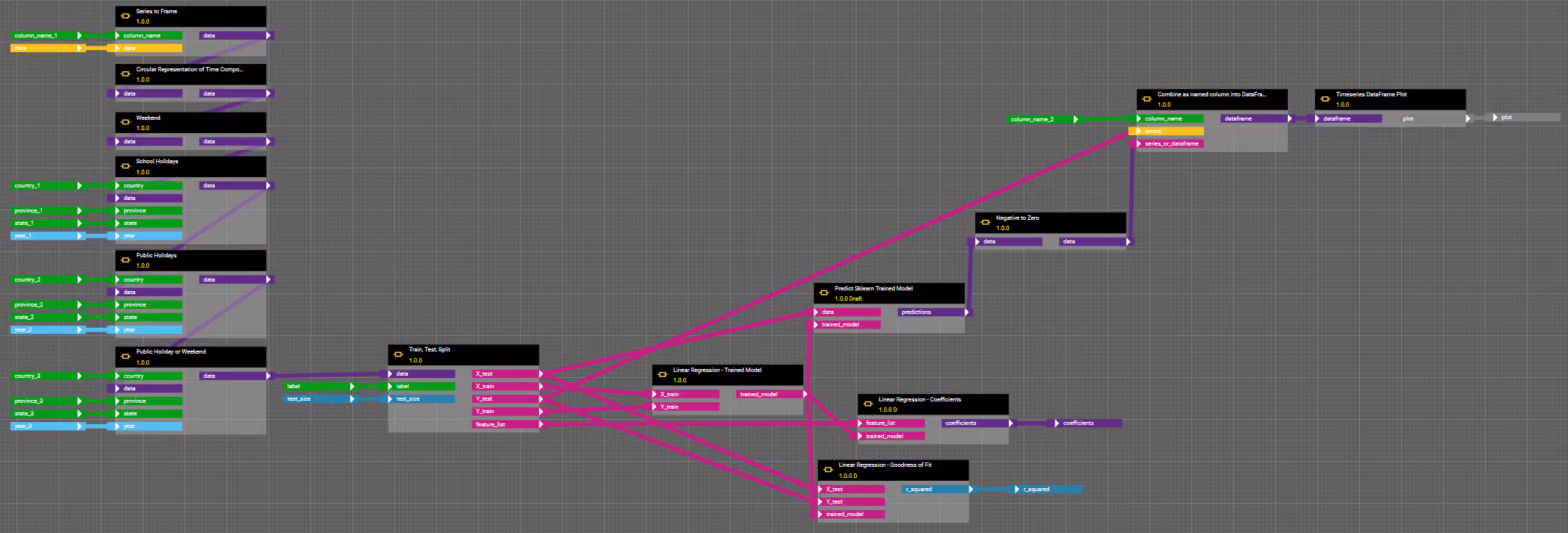
Task: Click the trained_model output of Trained Model node
Action: coord(772,395)
